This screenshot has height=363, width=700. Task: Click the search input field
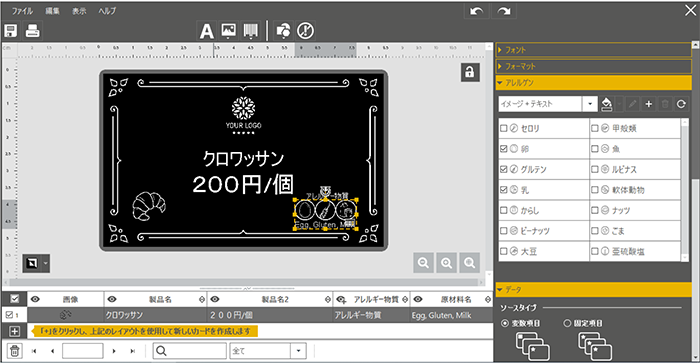[x=190, y=351]
